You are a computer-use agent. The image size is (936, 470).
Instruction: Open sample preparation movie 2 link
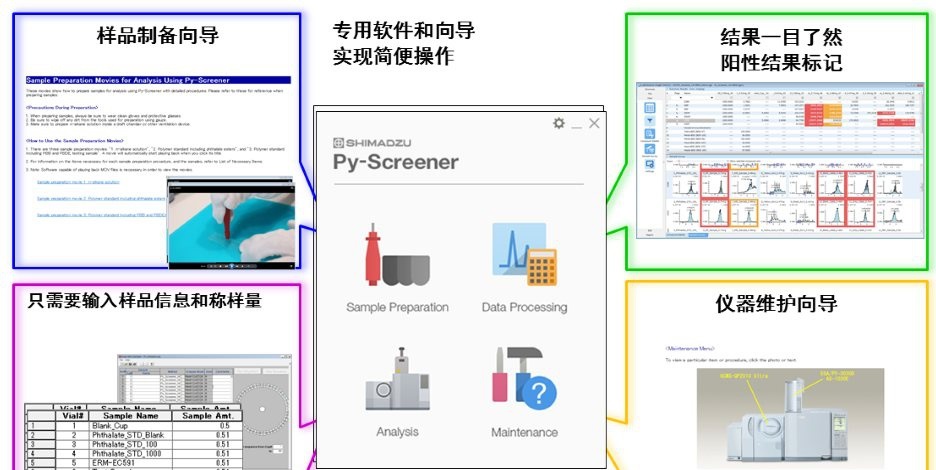click(101, 198)
